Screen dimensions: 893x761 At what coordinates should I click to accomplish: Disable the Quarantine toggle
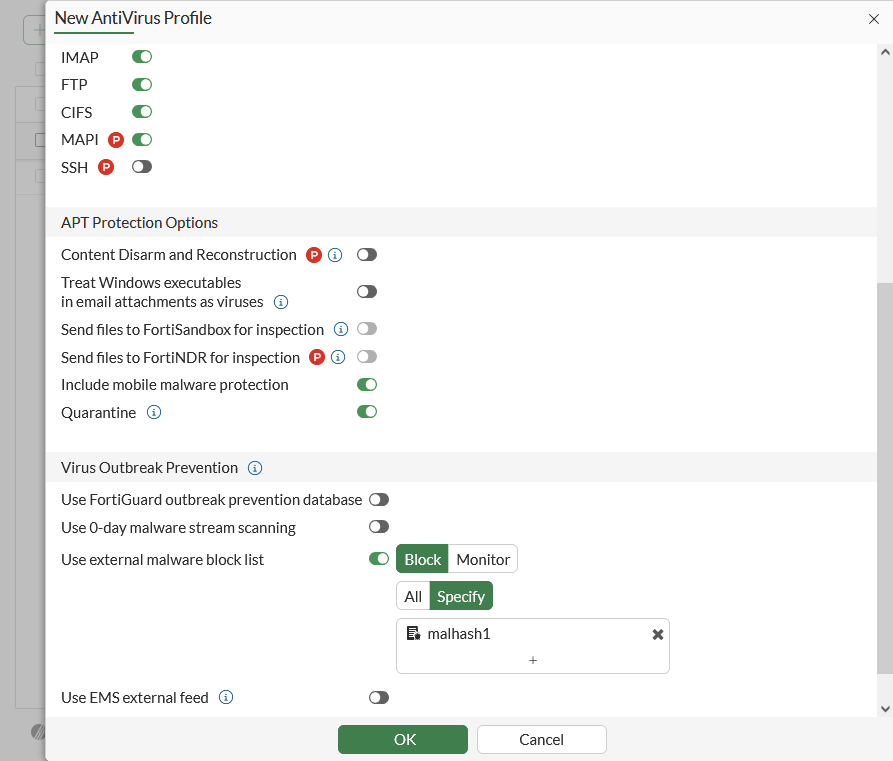point(367,411)
